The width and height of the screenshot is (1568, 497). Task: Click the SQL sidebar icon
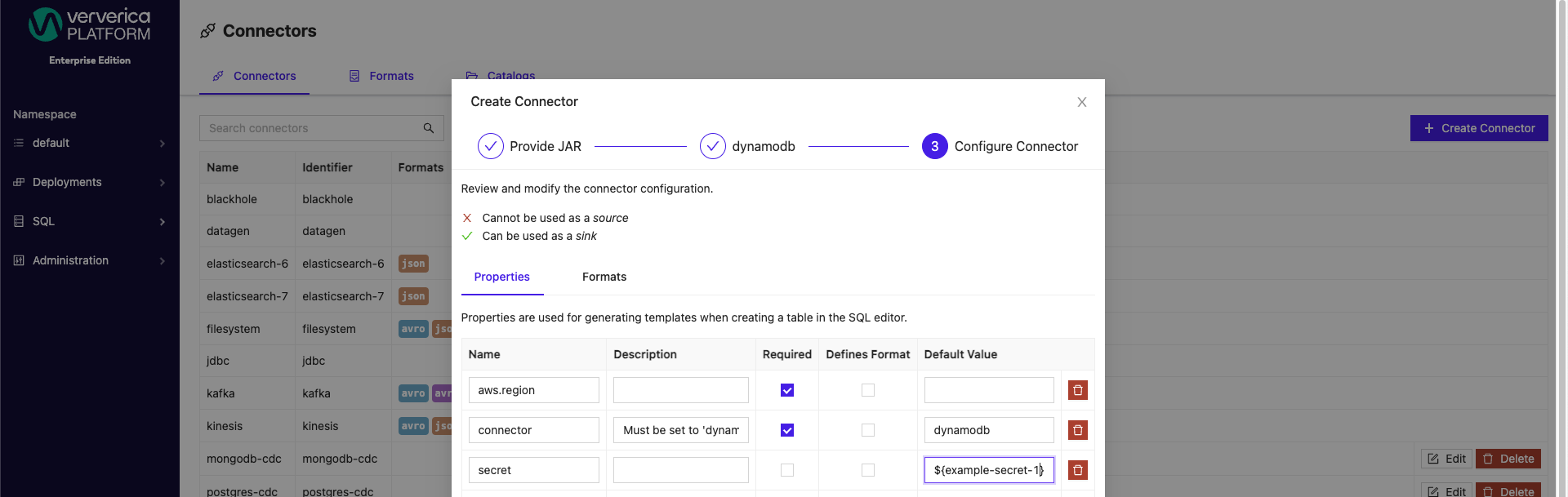(x=19, y=221)
